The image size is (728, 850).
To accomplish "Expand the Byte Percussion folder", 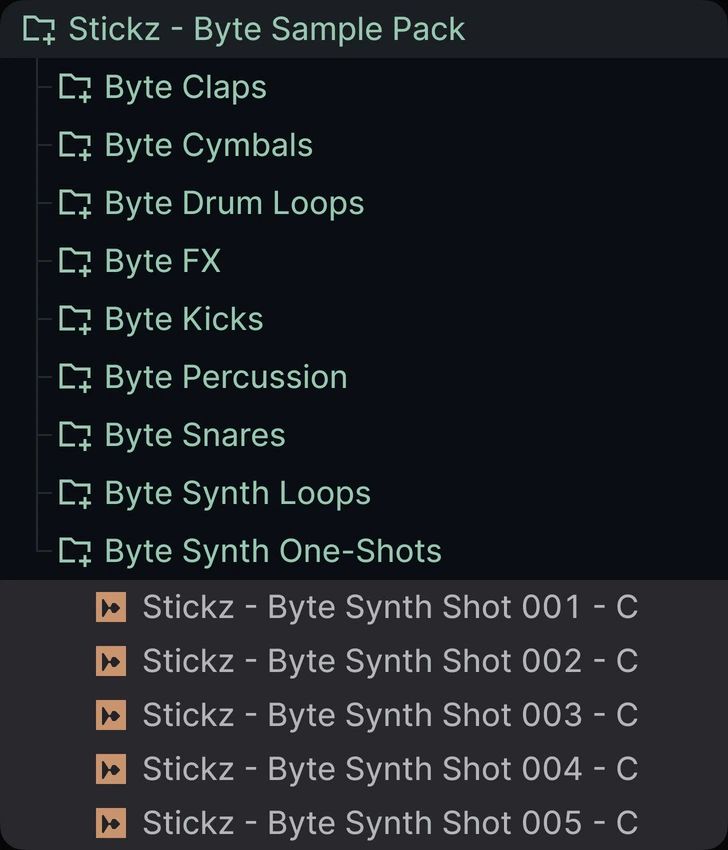I will 76,378.
